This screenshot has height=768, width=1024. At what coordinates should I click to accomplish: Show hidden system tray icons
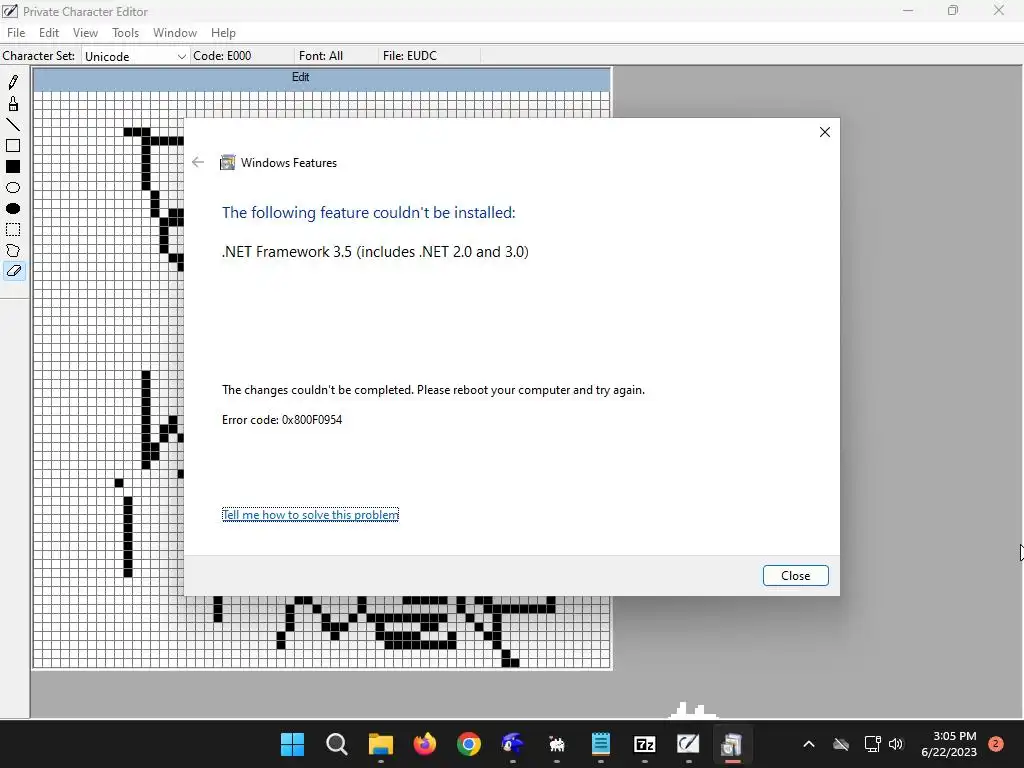[808, 744]
